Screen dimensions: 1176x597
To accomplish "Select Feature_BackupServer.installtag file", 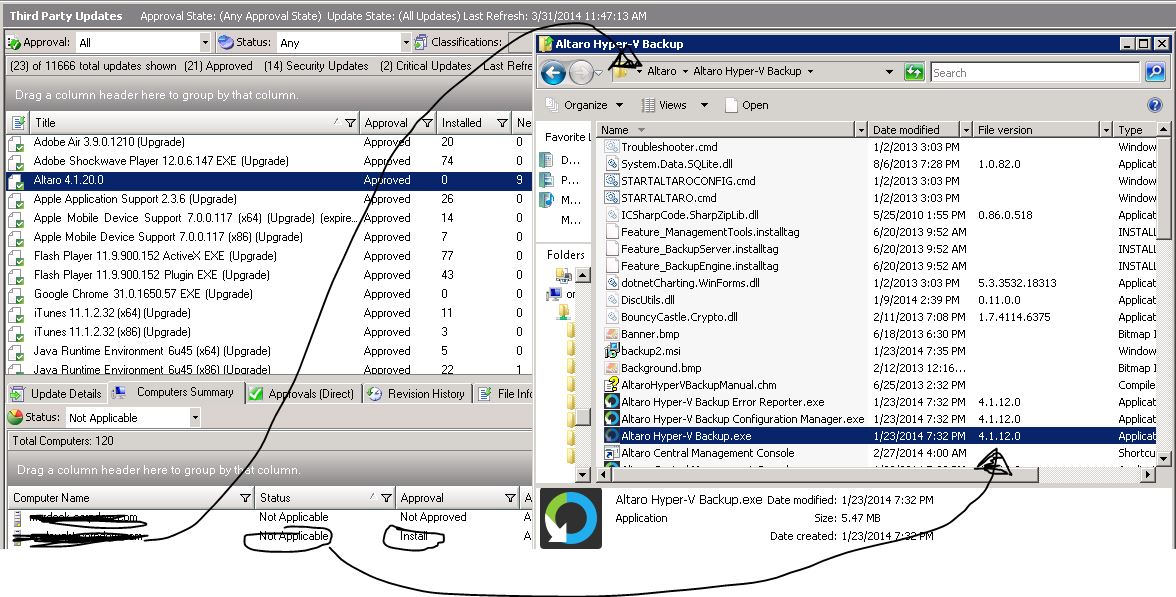I will point(699,248).
